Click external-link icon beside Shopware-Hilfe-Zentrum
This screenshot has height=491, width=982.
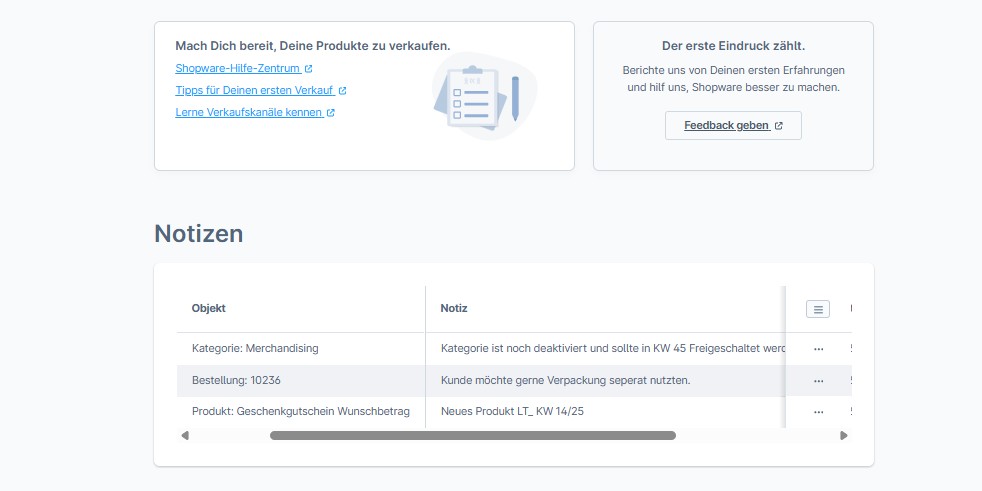[309, 69]
